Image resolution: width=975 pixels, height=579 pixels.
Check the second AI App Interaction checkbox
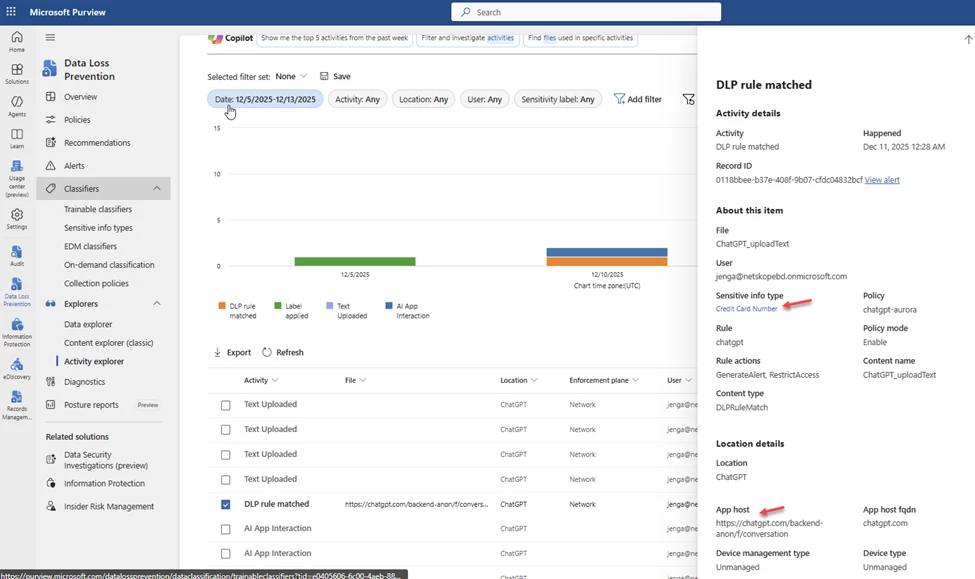226,554
